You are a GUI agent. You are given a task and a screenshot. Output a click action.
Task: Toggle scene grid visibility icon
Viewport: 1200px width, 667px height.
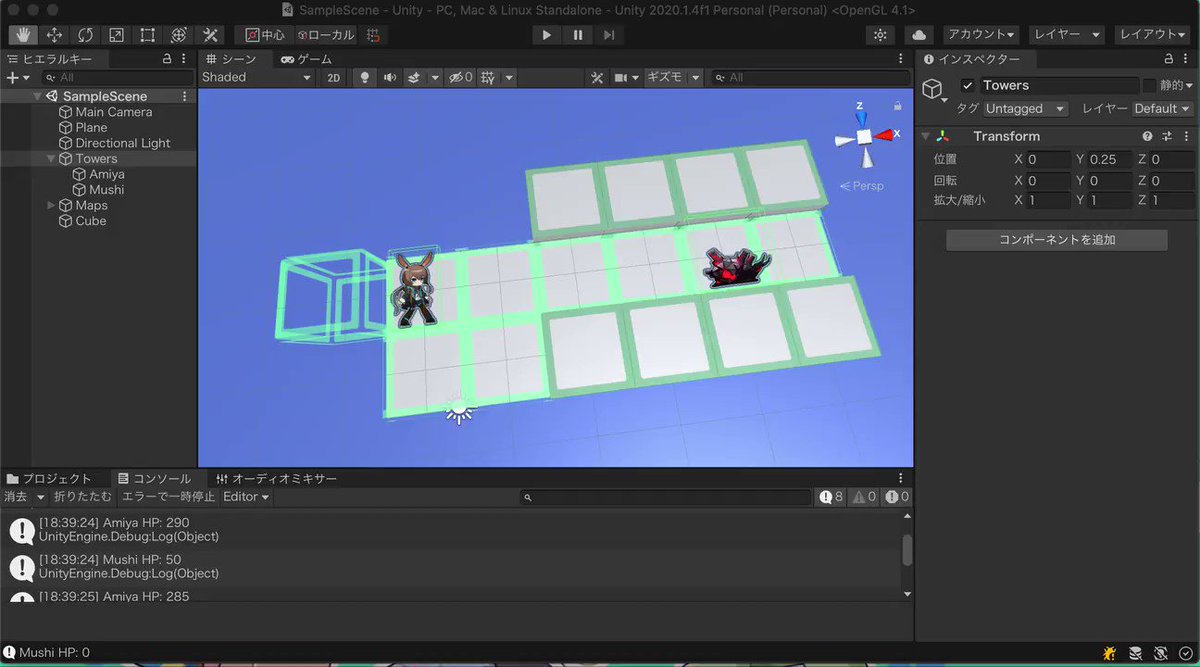click(x=488, y=77)
